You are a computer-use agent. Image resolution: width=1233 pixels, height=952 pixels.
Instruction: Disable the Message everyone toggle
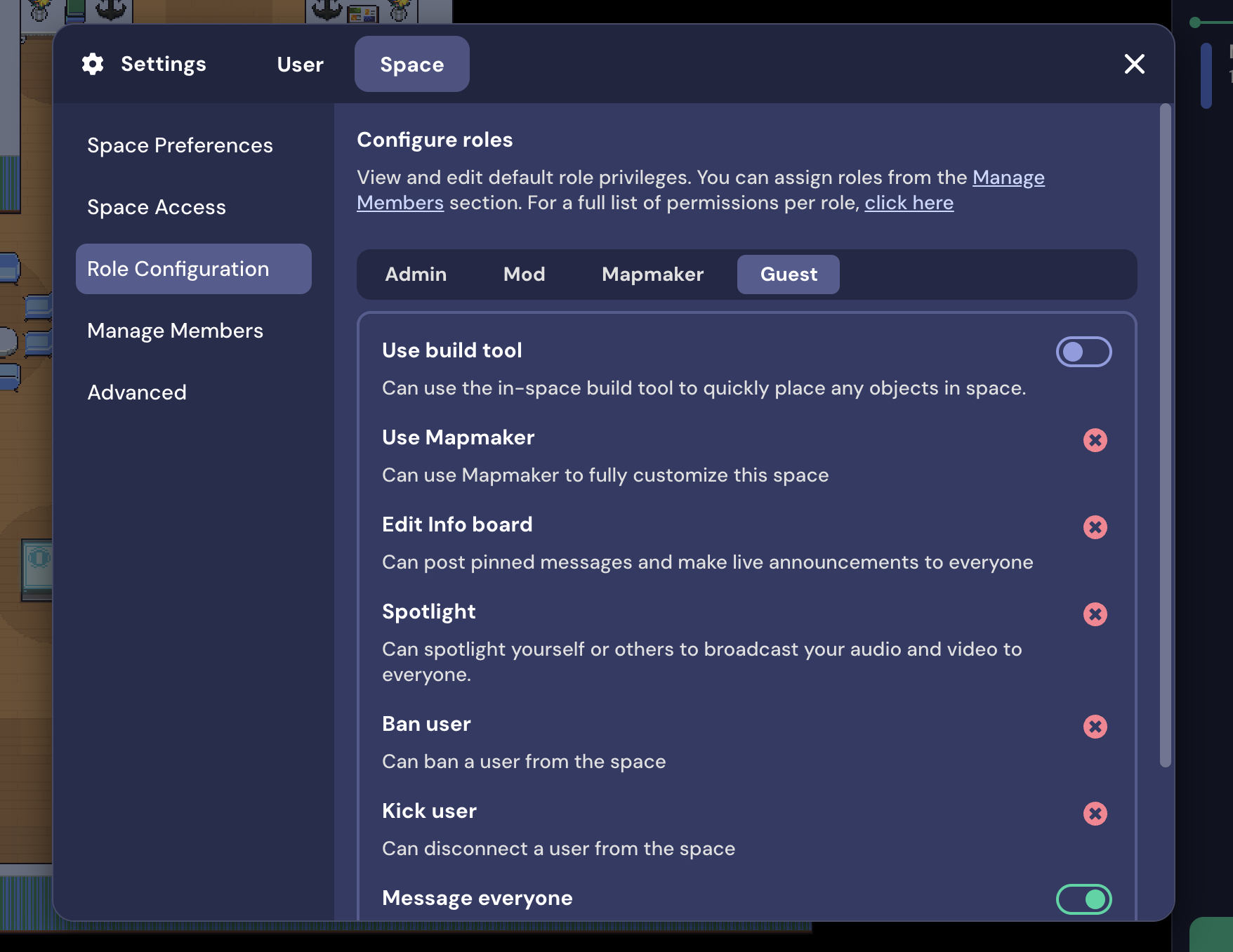[1083, 899]
